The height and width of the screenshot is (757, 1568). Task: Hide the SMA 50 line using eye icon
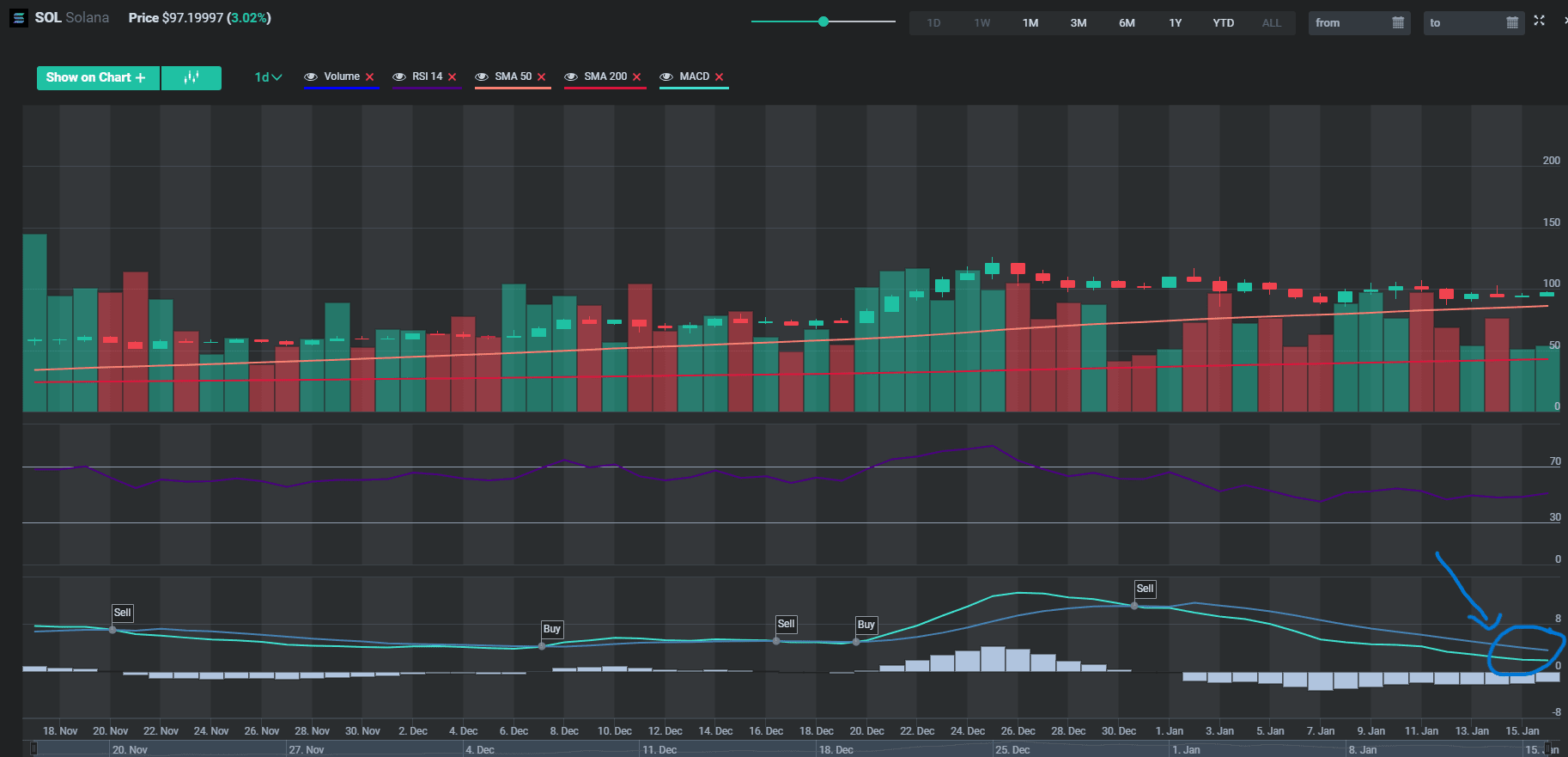482,77
